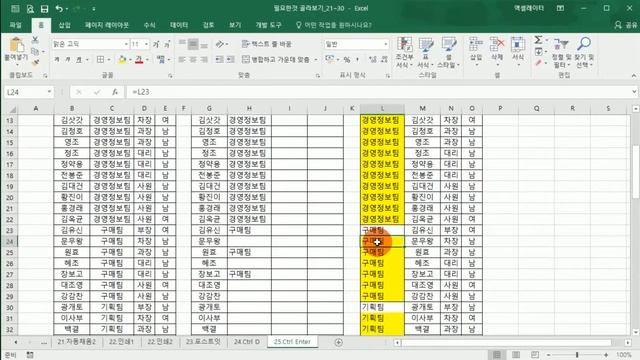Toggle Italic formatting 가

pyautogui.click(x=68, y=60)
